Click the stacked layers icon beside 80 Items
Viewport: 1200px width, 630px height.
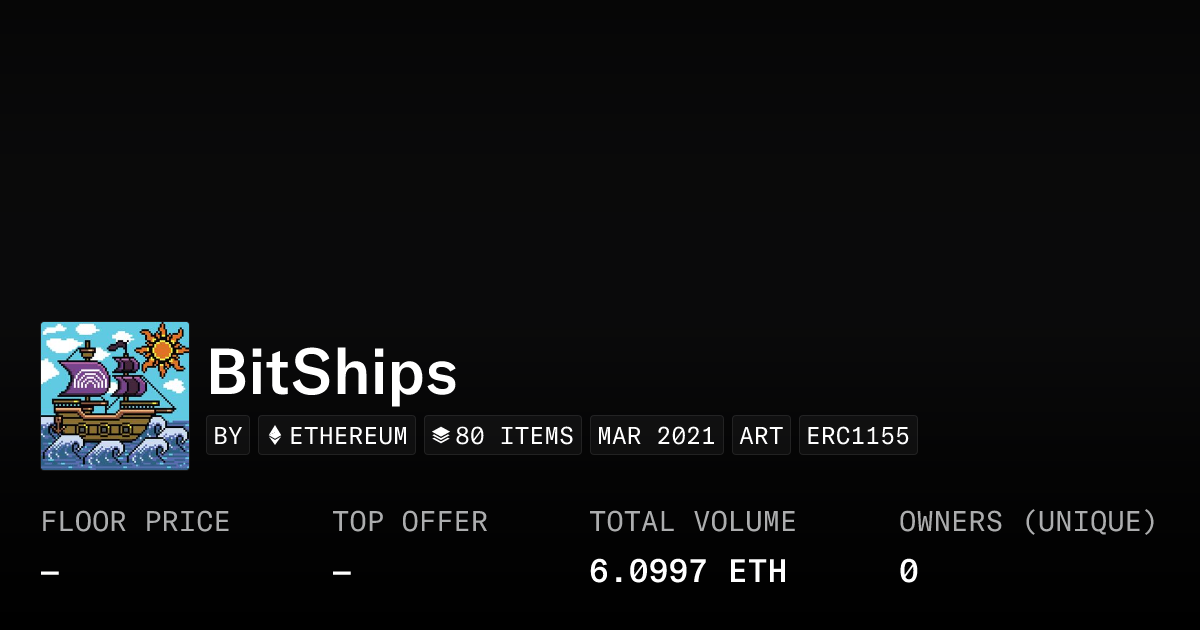pyautogui.click(x=440, y=436)
